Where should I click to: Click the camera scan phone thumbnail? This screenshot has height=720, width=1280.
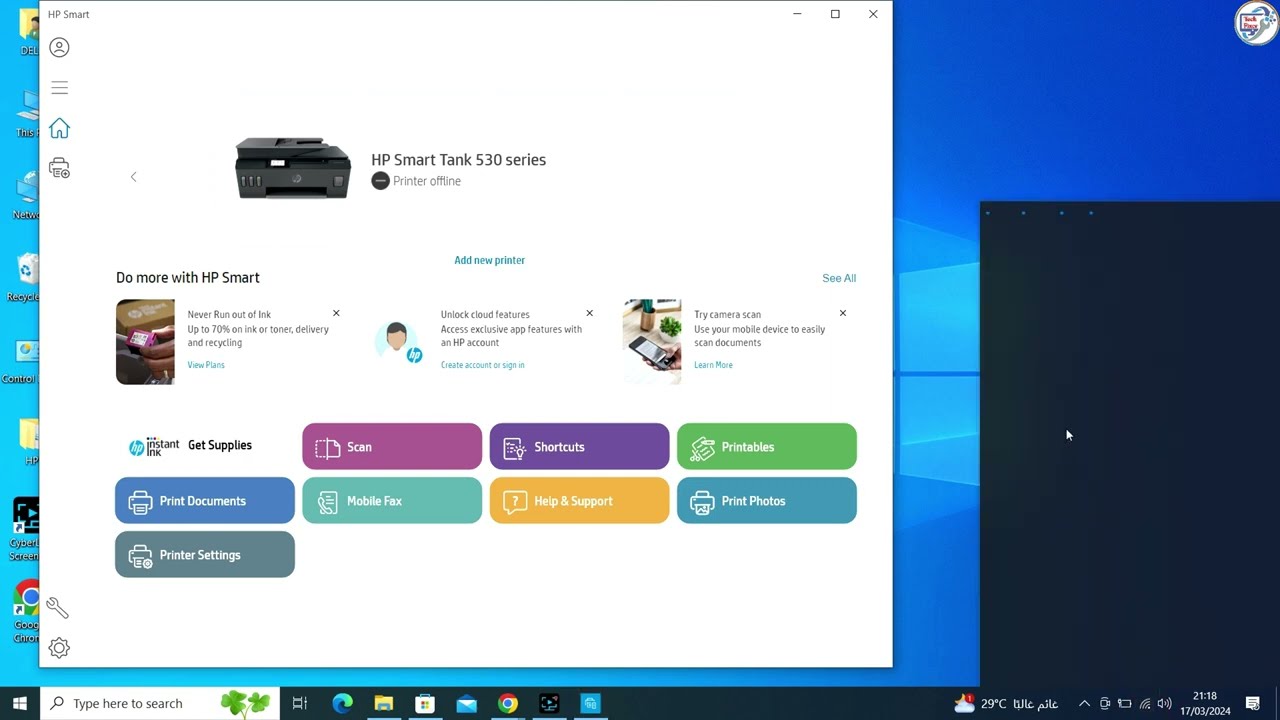click(x=652, y=342)
